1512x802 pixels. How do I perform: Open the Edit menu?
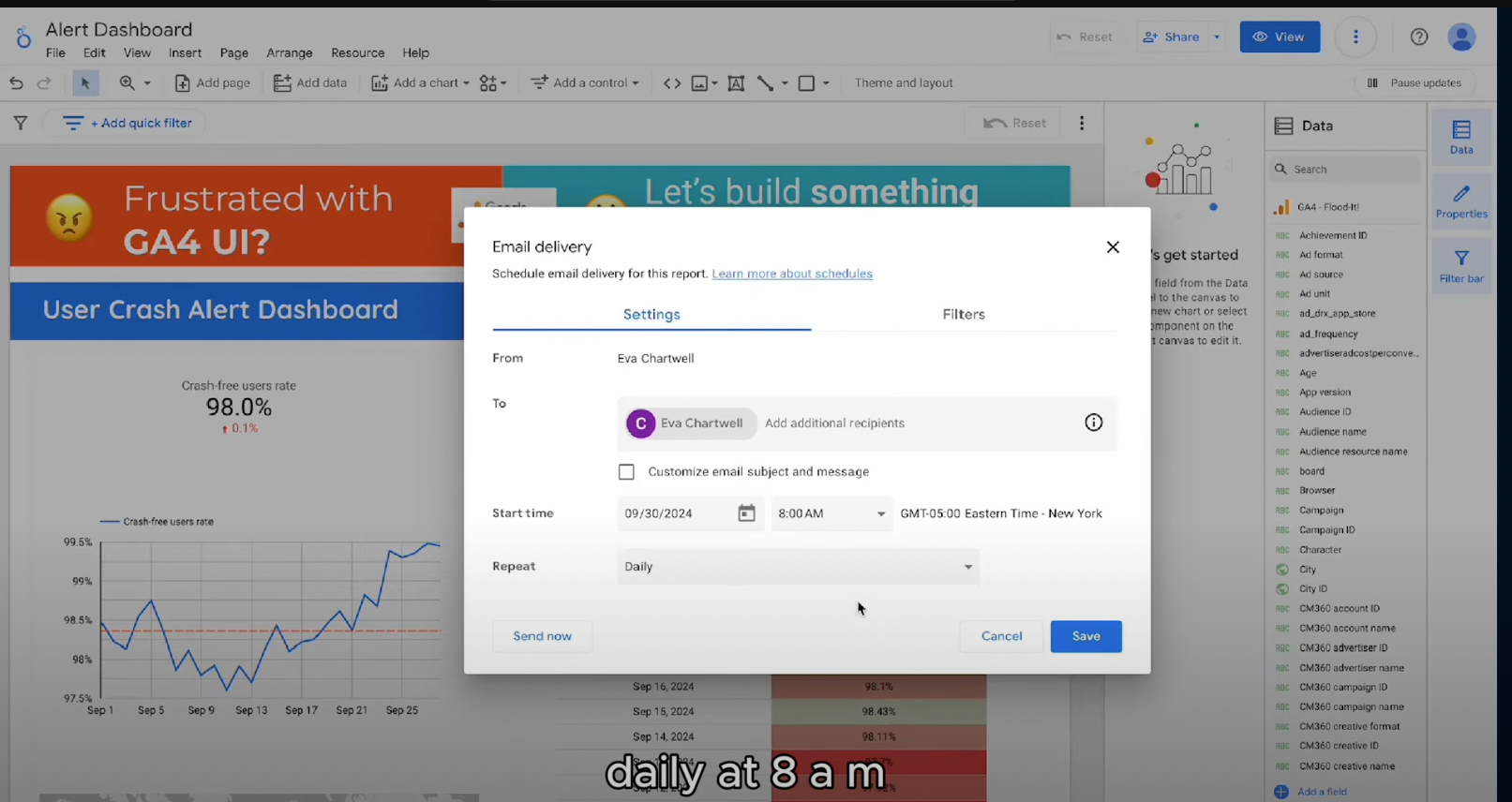[95, 53]
